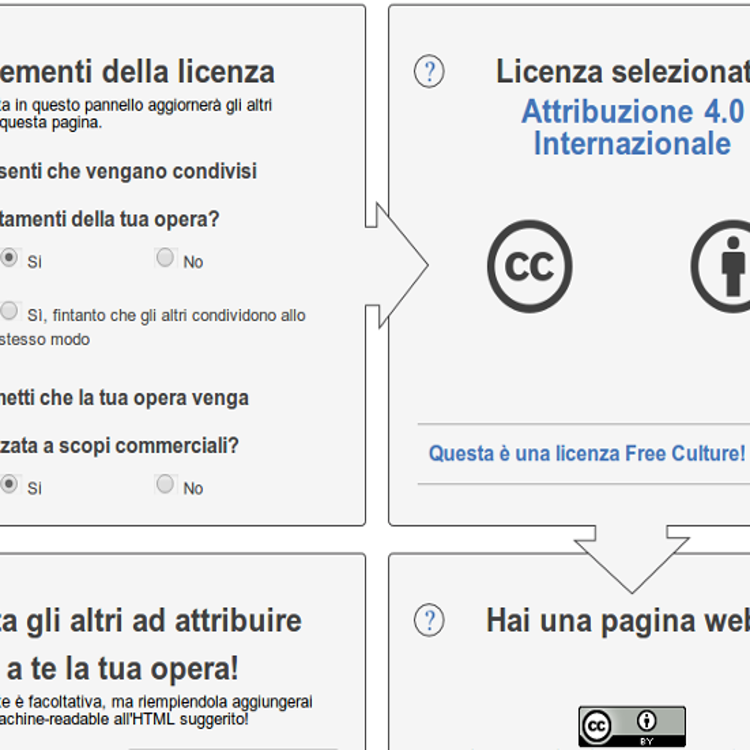Select Sì for adaptations of your work

click(x=9, y=258)
